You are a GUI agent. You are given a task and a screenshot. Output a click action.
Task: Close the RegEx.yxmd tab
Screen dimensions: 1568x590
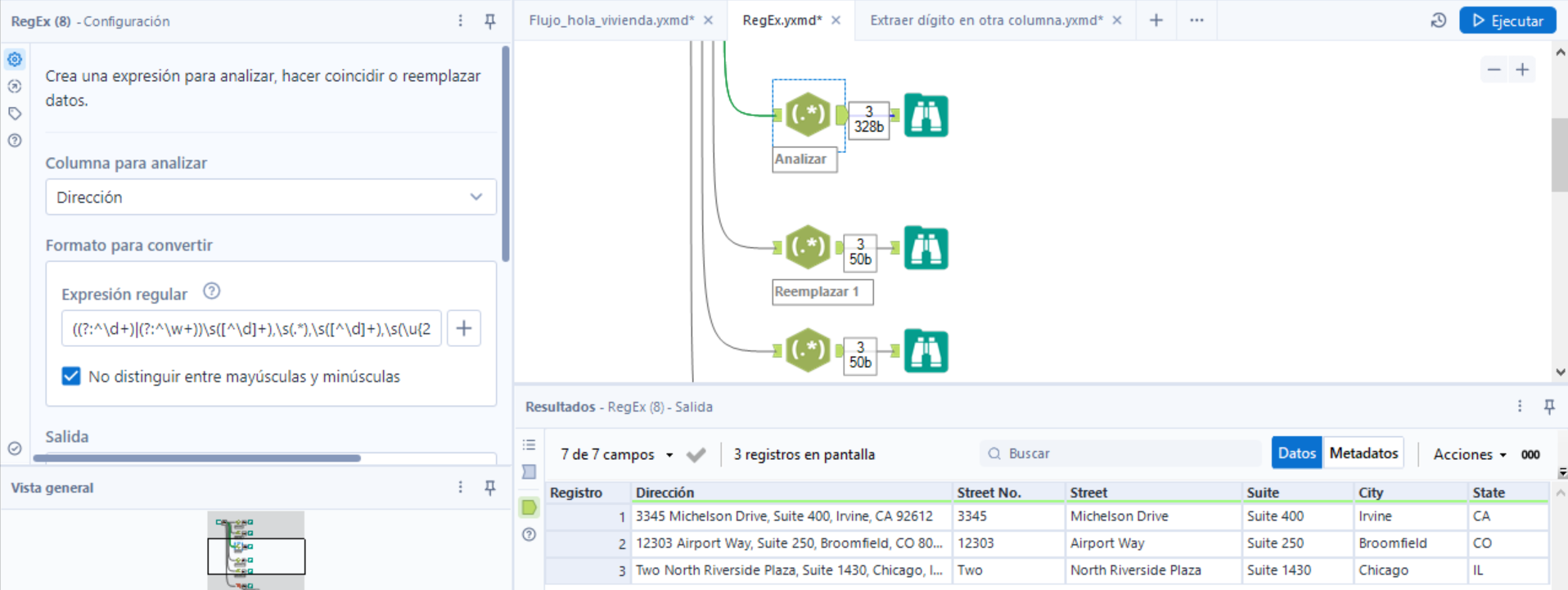point(836,20)
